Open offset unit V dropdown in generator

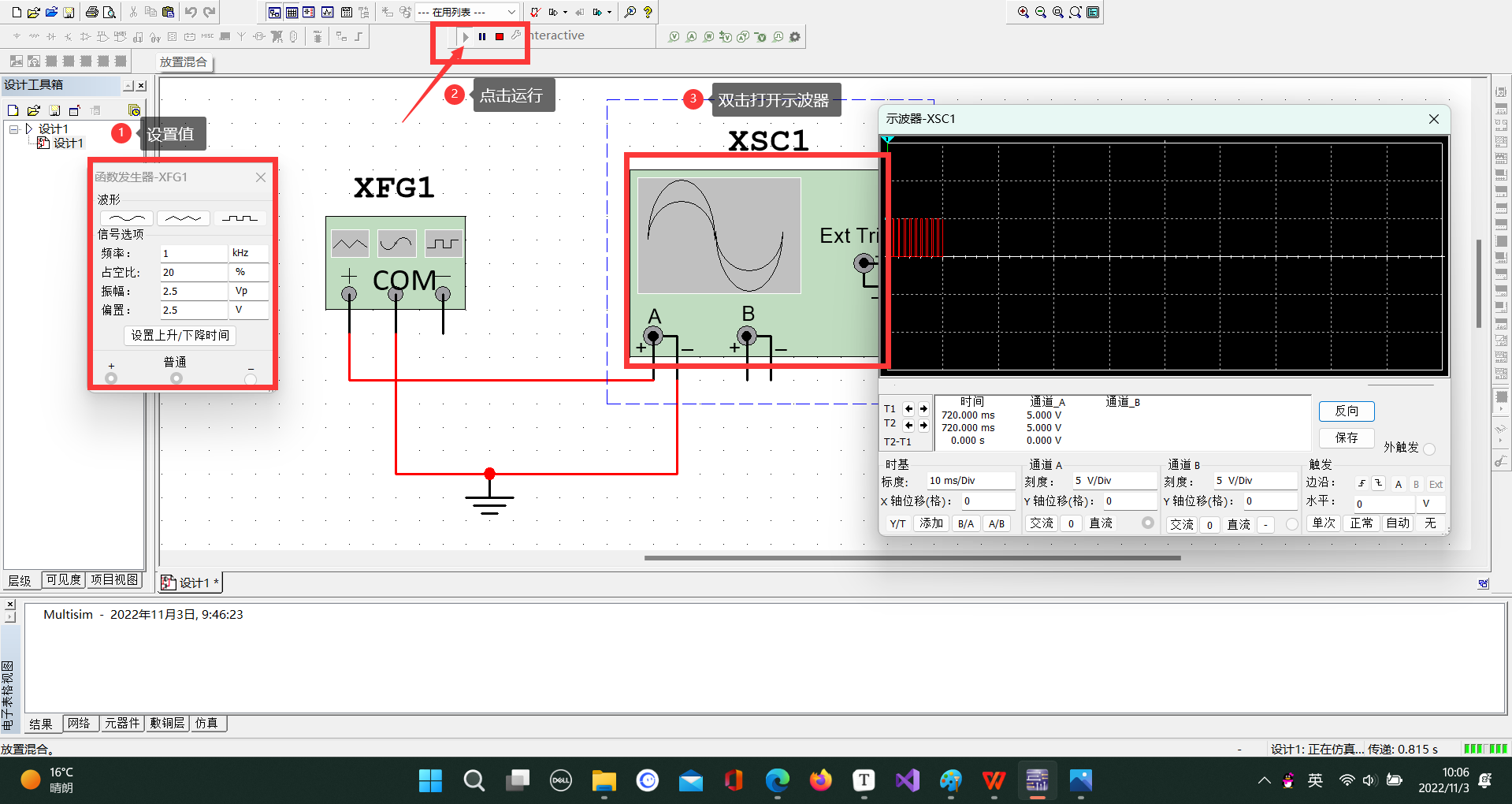pos(249,310)
